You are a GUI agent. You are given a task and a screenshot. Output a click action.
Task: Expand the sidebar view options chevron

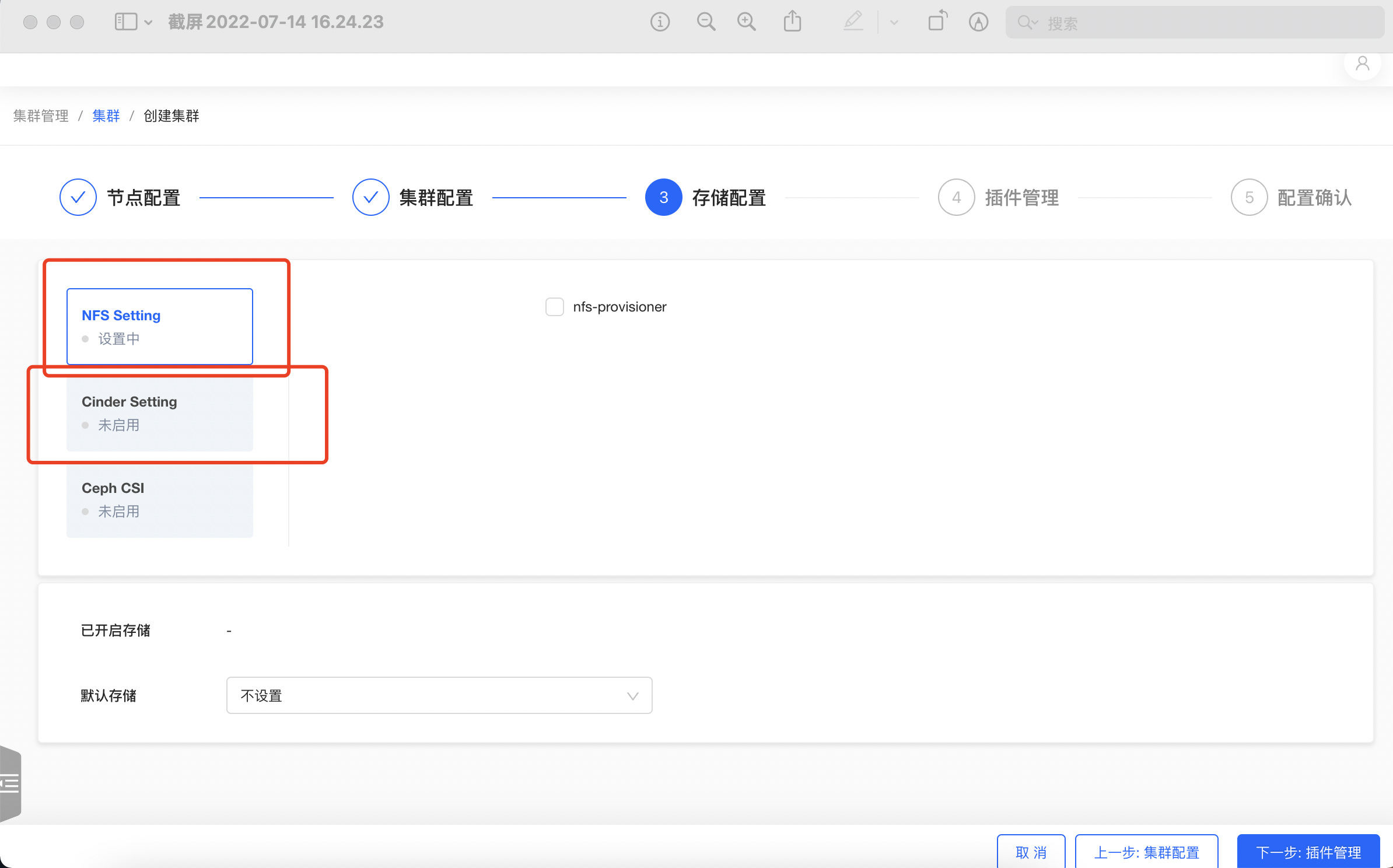tap(149, 23)
